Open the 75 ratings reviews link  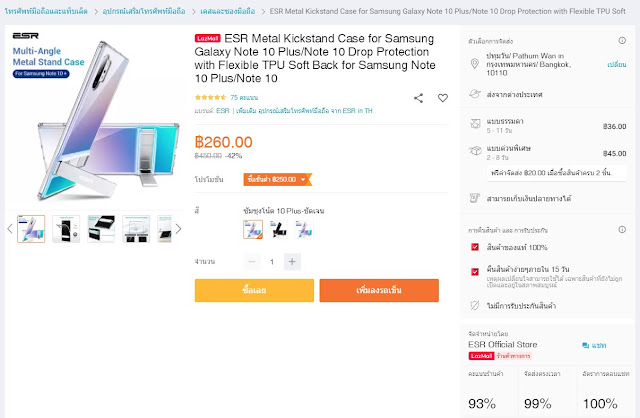click(244, 98)
